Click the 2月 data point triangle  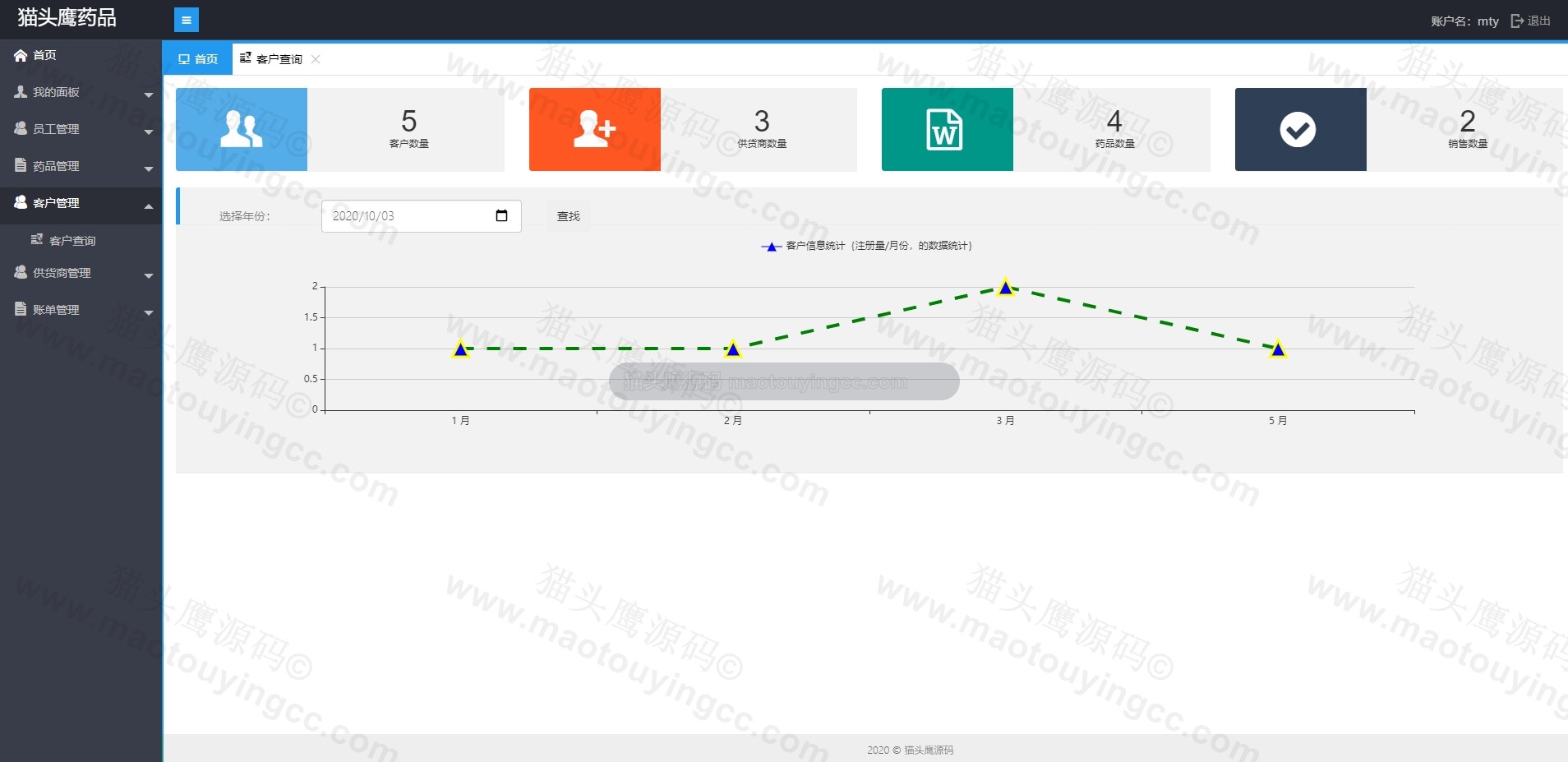(x=733, y=349)
